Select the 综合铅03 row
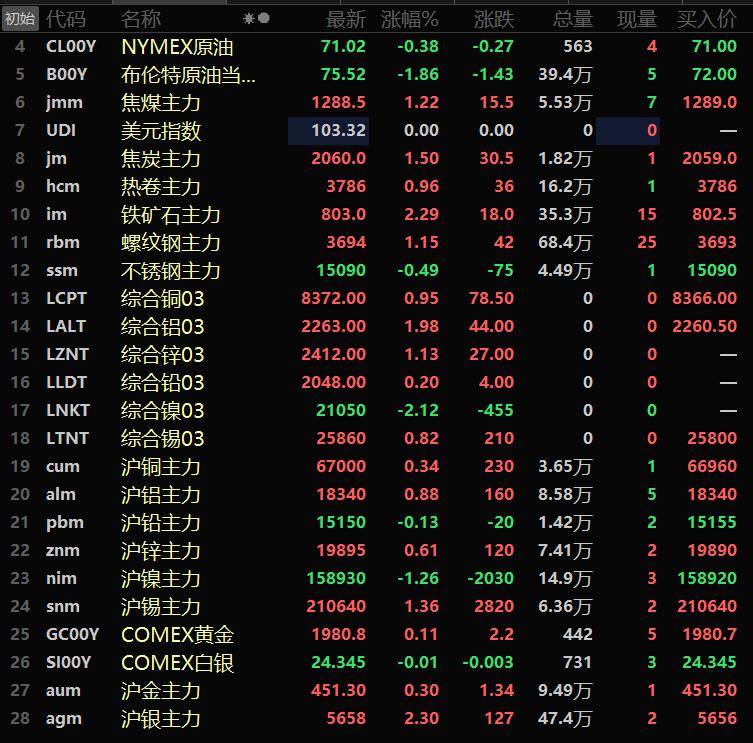This screenshot has width=753, height=743. click(376, 382)
